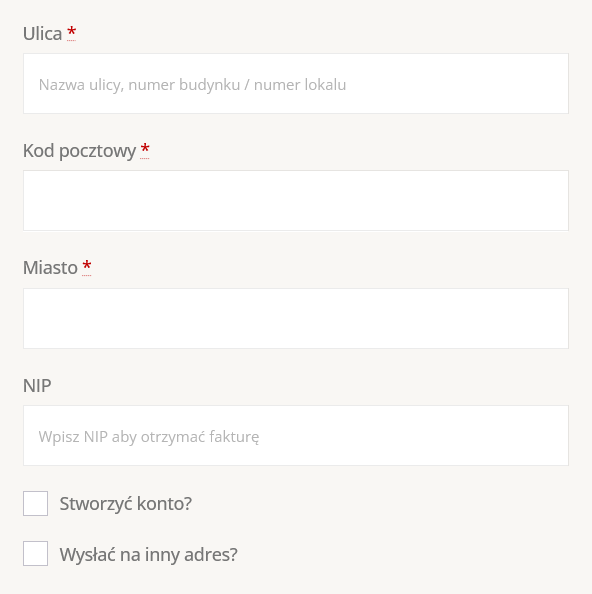Click the numer lokalu placeholder words
This screenshot has width=592, height=594.
pos(300,84)
